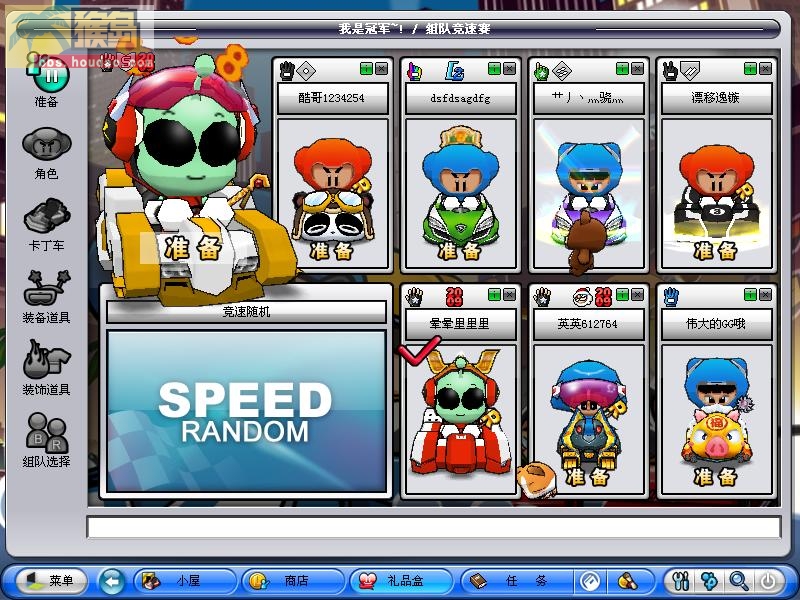Open 装备道具 equipment items
Viewport: 800px width, 600px height.
pos(46,297)
